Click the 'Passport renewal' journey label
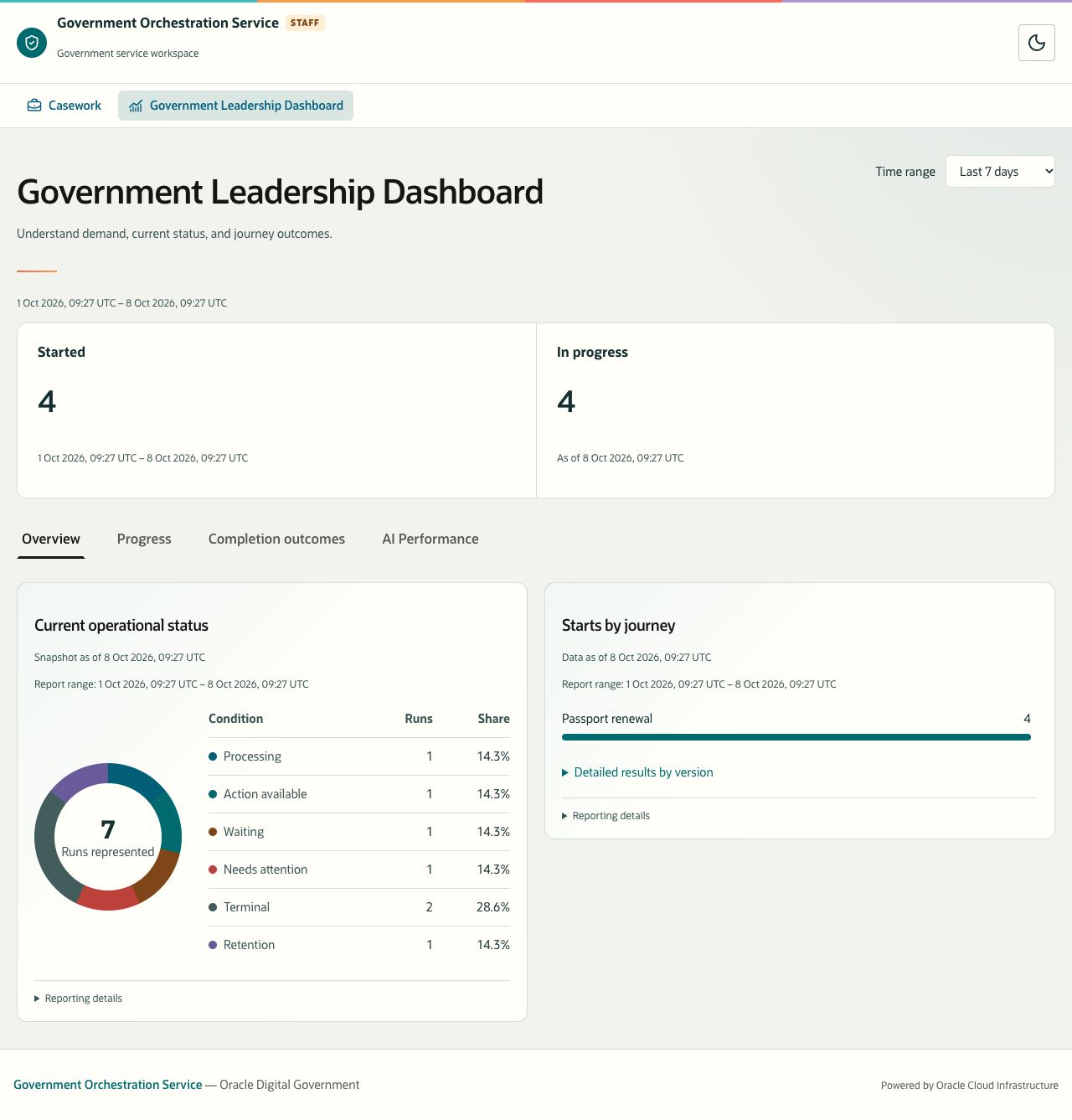This screenshot has height=1120, width=1072. point(607,719)
